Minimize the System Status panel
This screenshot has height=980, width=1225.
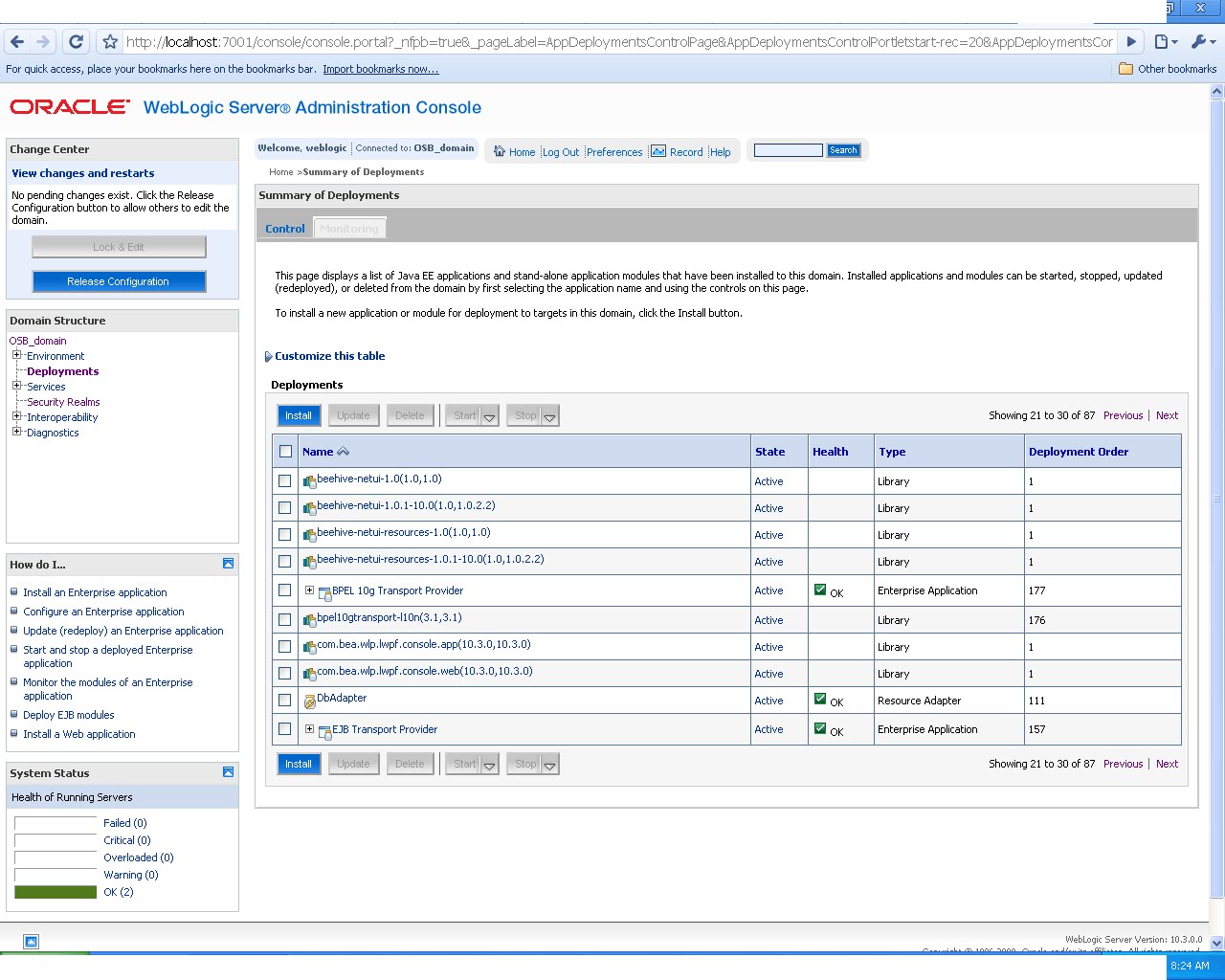tap(228, 771)
